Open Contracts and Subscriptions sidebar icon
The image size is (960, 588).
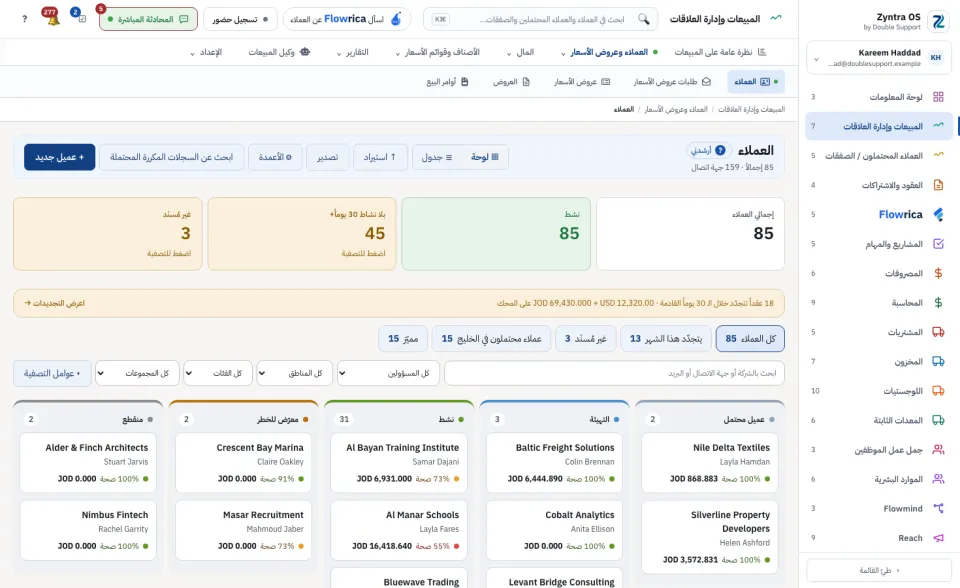938,185
